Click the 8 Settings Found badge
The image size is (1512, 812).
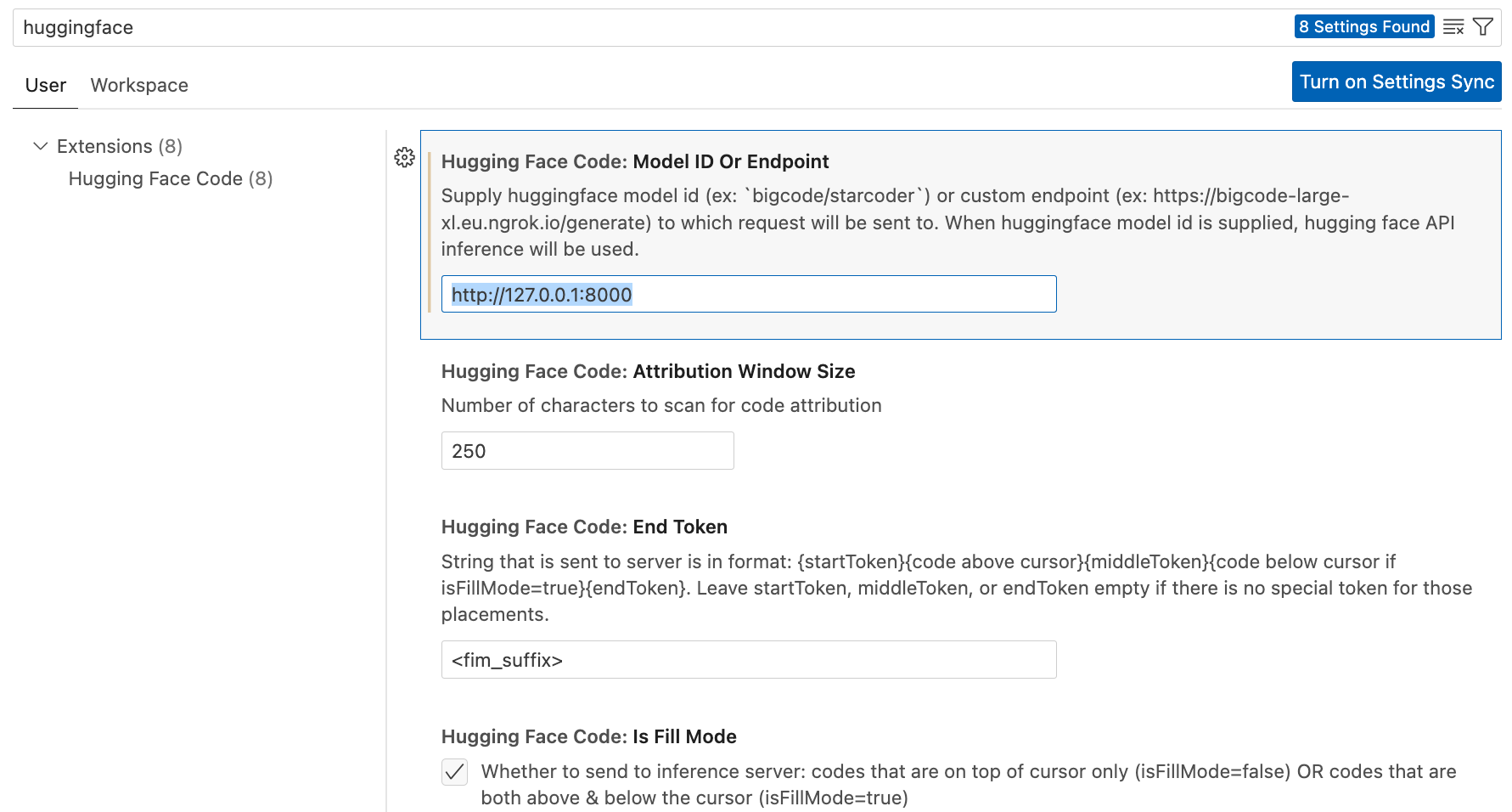(1363, 27)
